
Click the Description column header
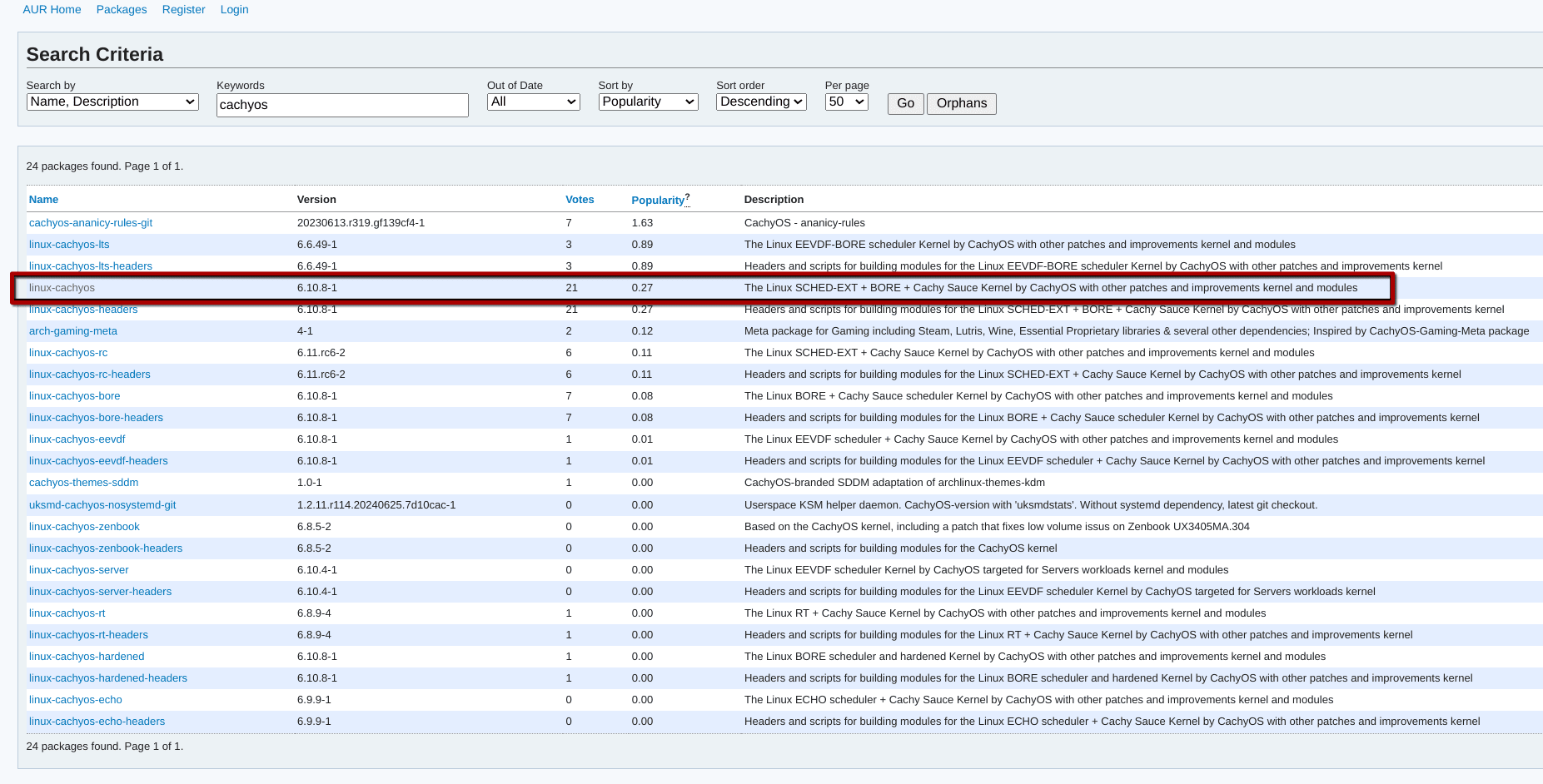coord(774,200)
